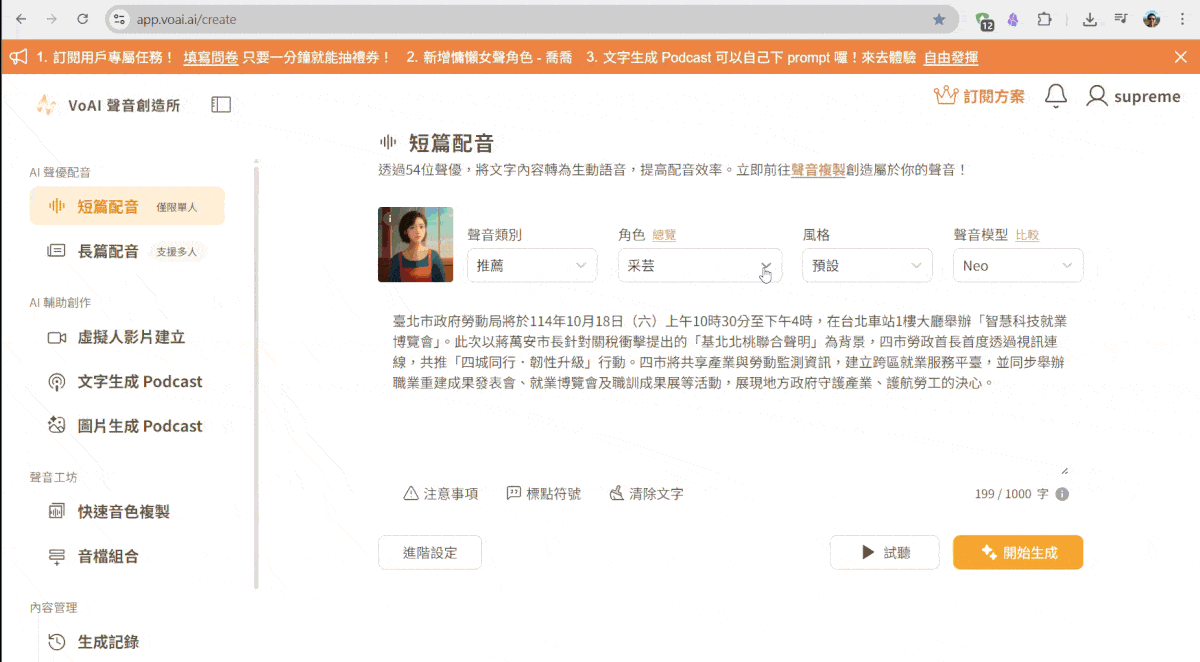Open 注意事項 notes
The height and width of the screenshot is (662, 1200).
[440, 493]
